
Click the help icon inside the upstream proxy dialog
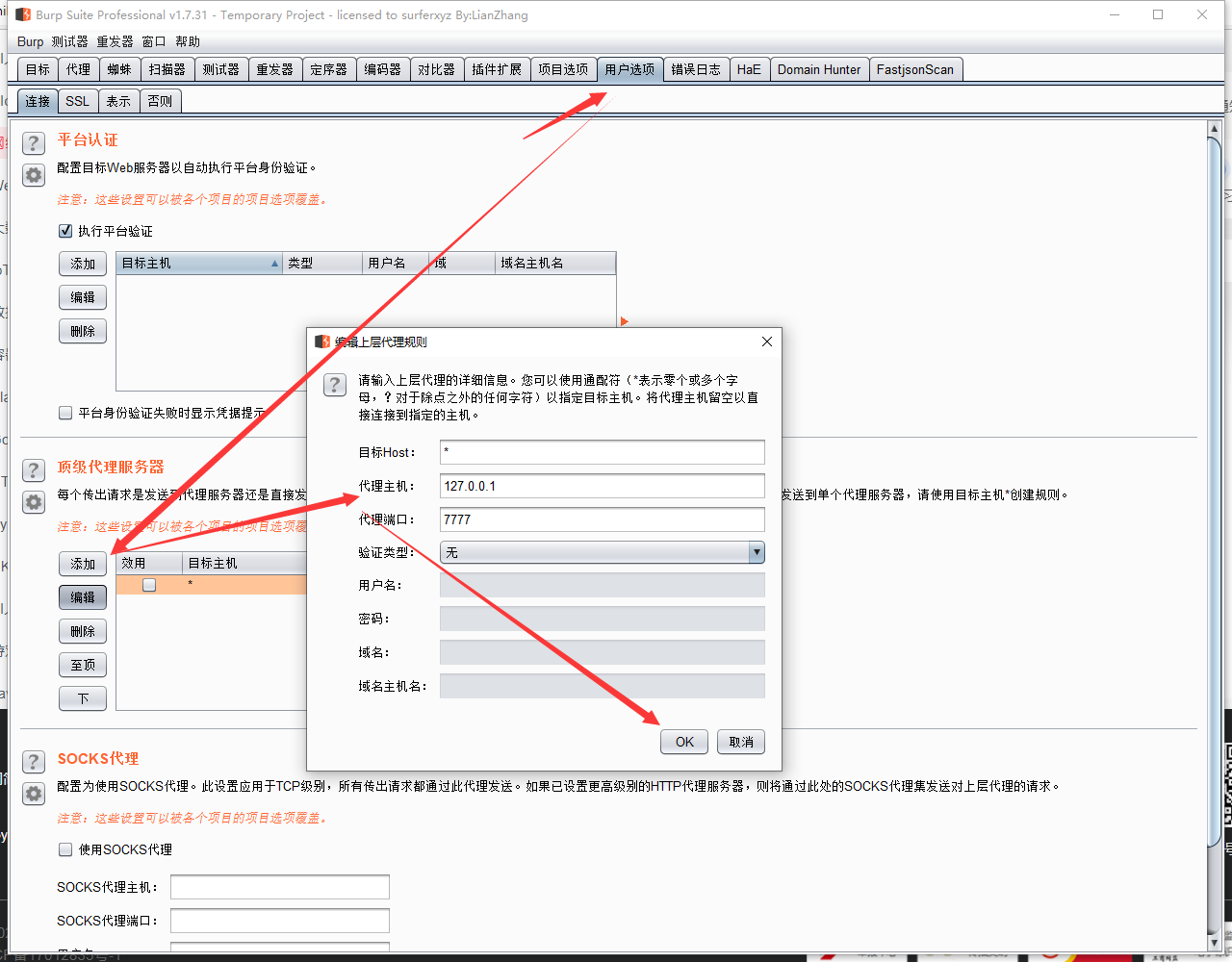[x=334, y=385]
